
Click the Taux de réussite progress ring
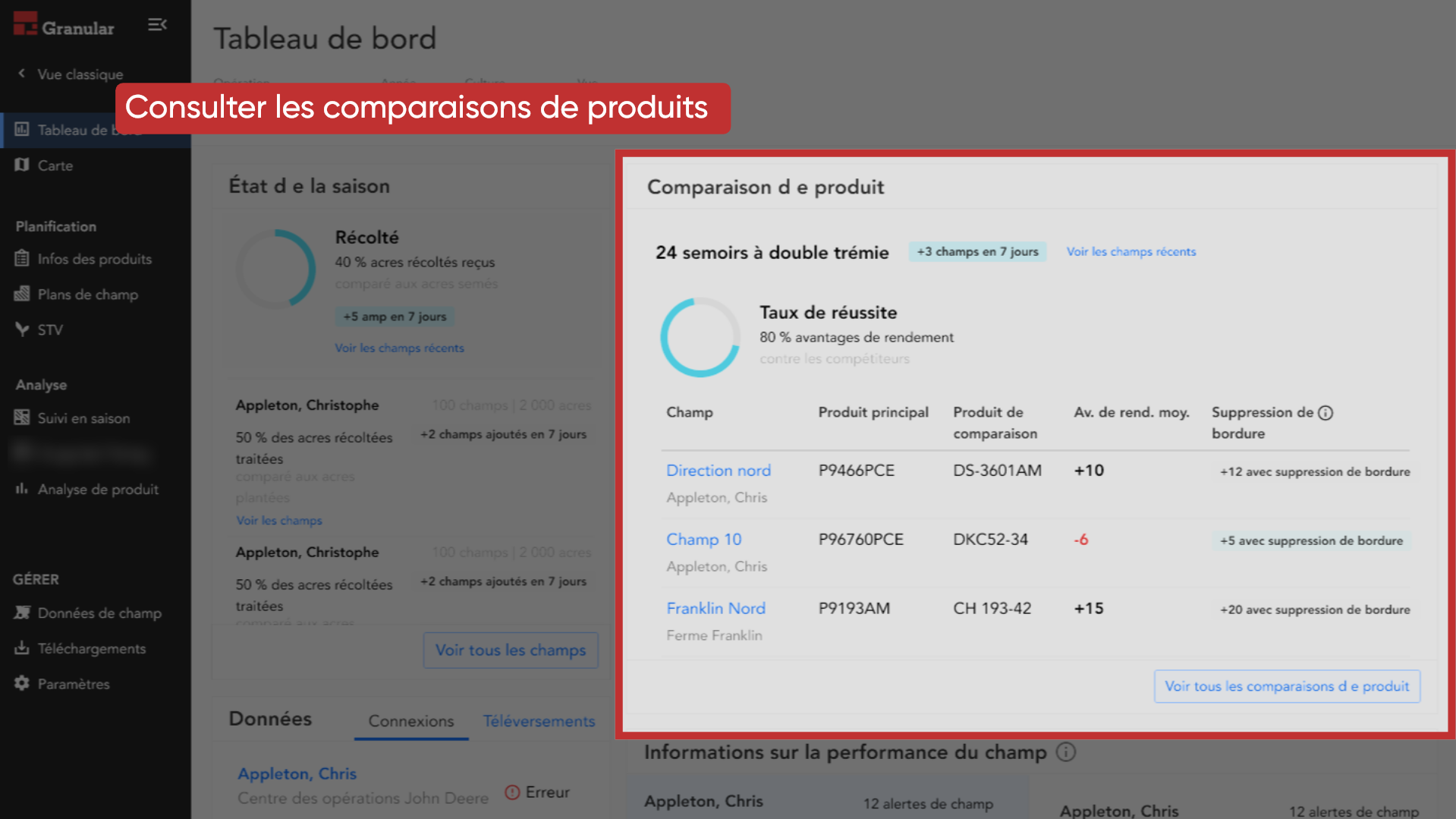point(700,337)
